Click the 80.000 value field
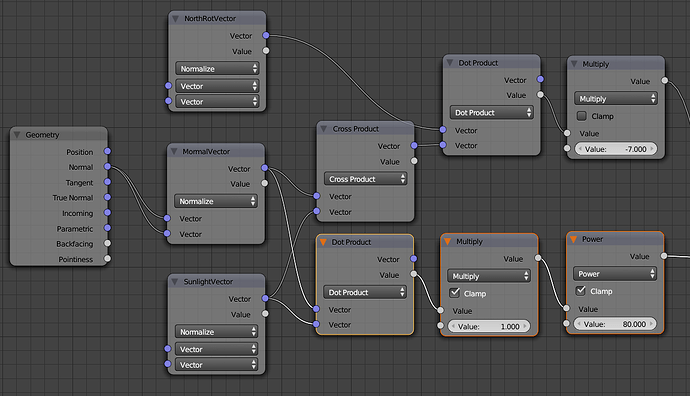The width and height of the screenshot is (690, 396). coord(615,324)
